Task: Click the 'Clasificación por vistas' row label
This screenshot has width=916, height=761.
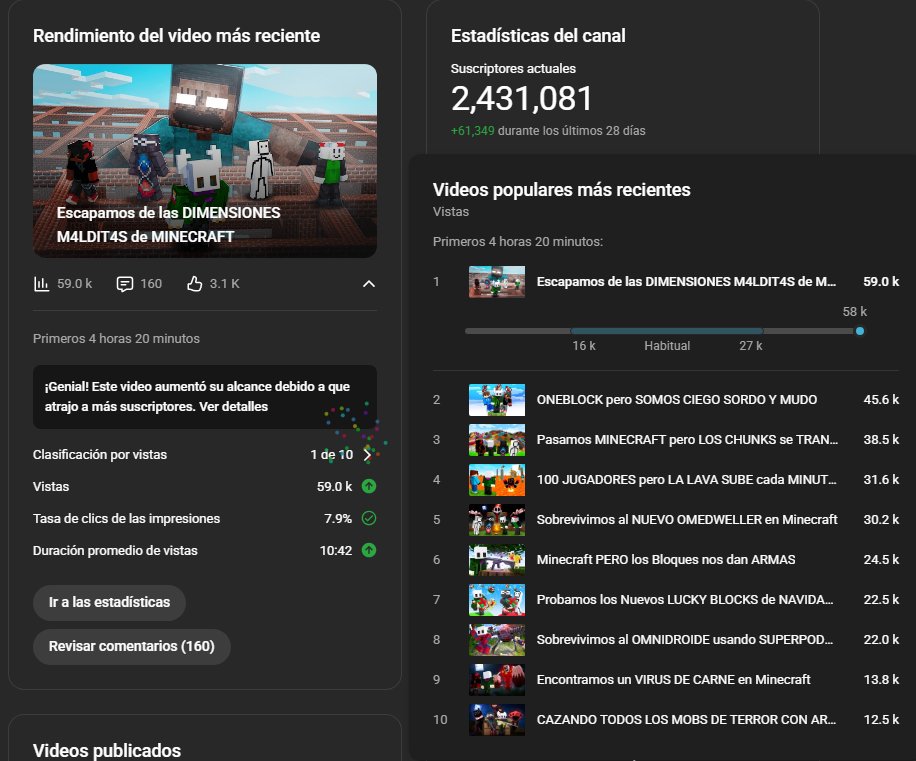Action: click(x=100, y=454)
